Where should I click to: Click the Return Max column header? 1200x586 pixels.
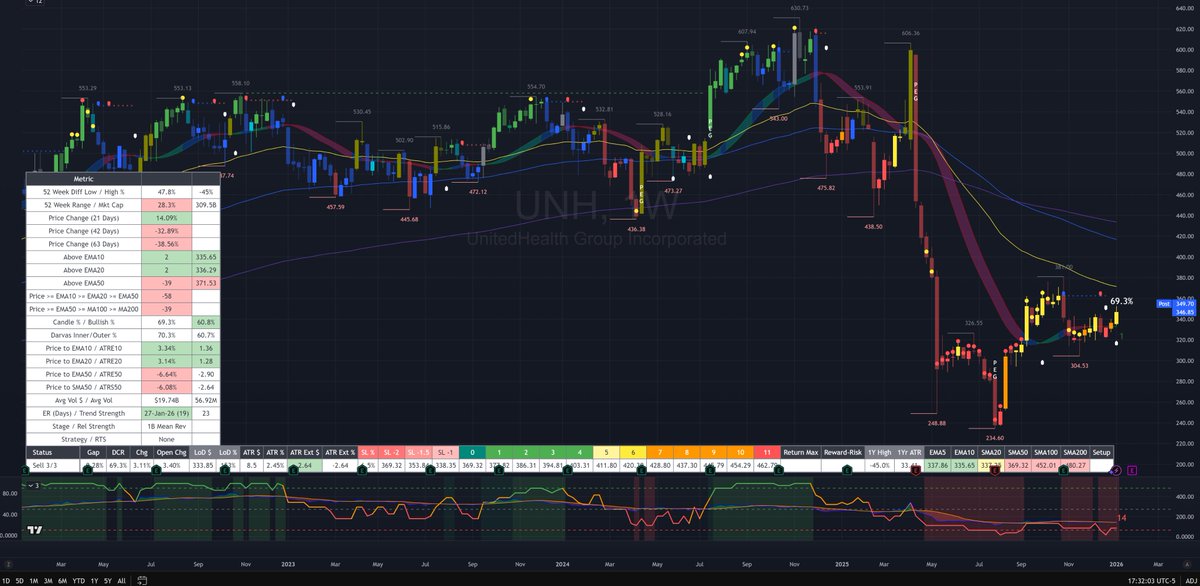[801, 453]
